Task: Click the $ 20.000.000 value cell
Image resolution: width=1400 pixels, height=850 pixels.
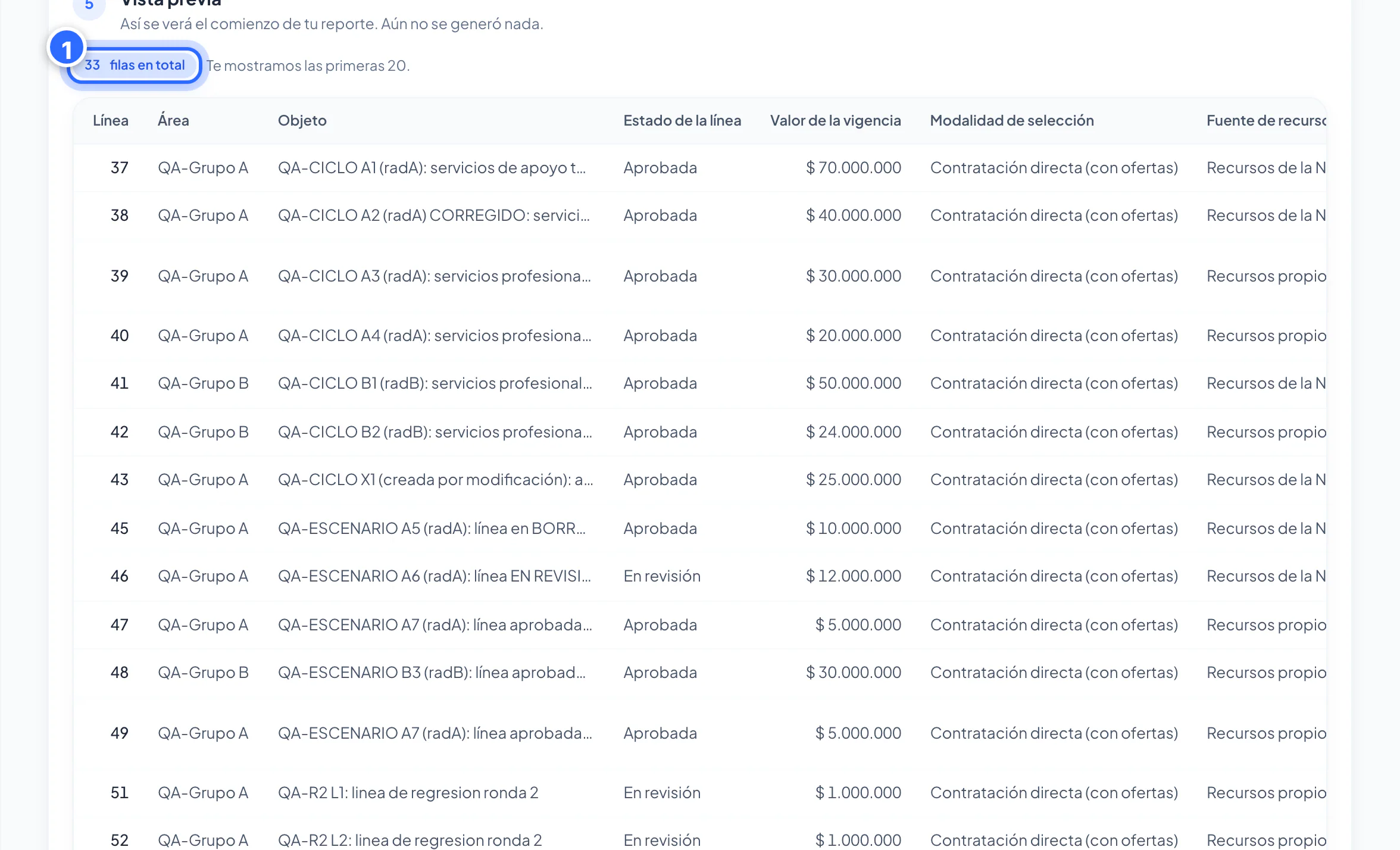Action: pos(854,336)
